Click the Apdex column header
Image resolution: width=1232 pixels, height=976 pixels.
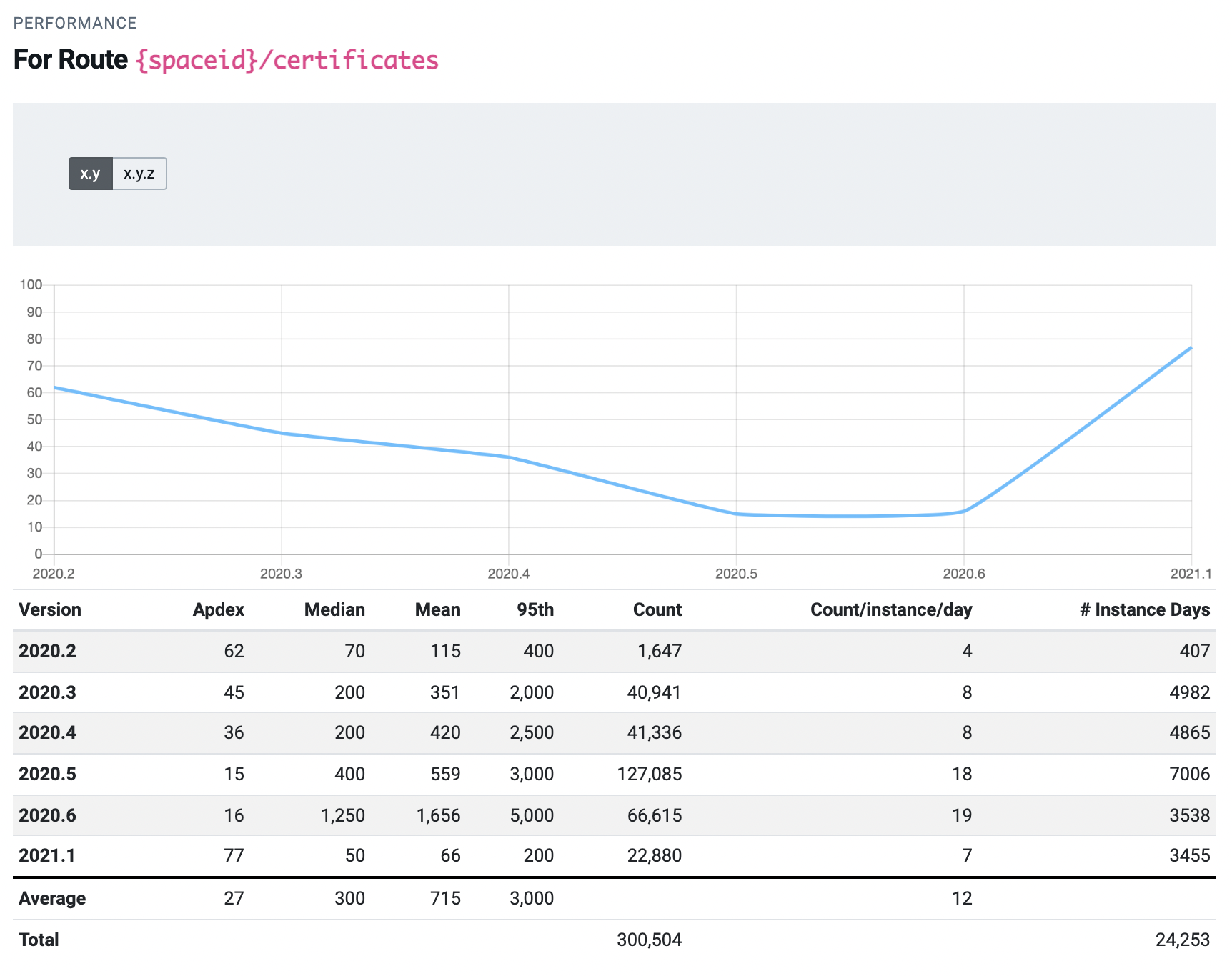218,609
